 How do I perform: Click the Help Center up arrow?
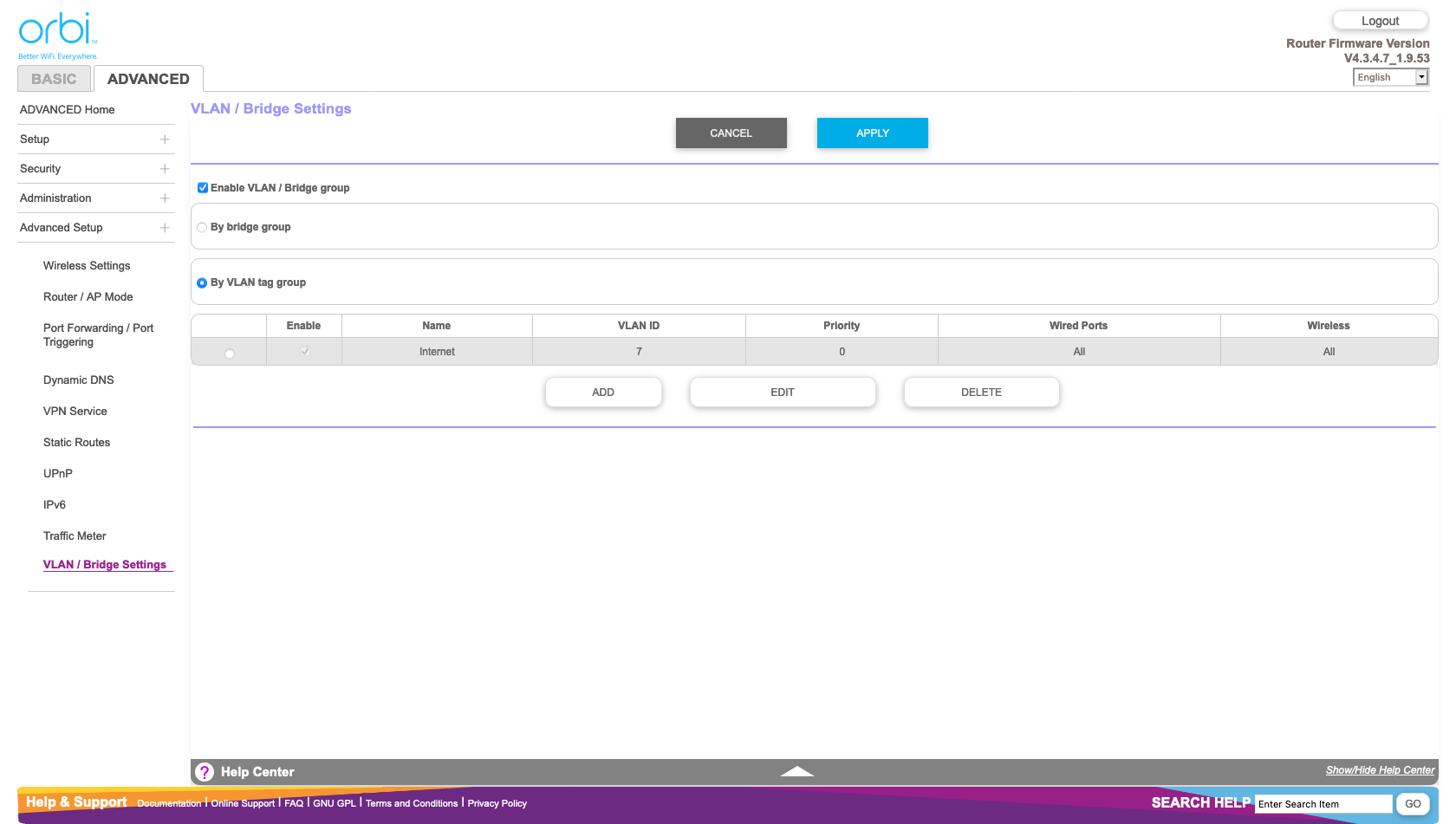pos(796,771)
